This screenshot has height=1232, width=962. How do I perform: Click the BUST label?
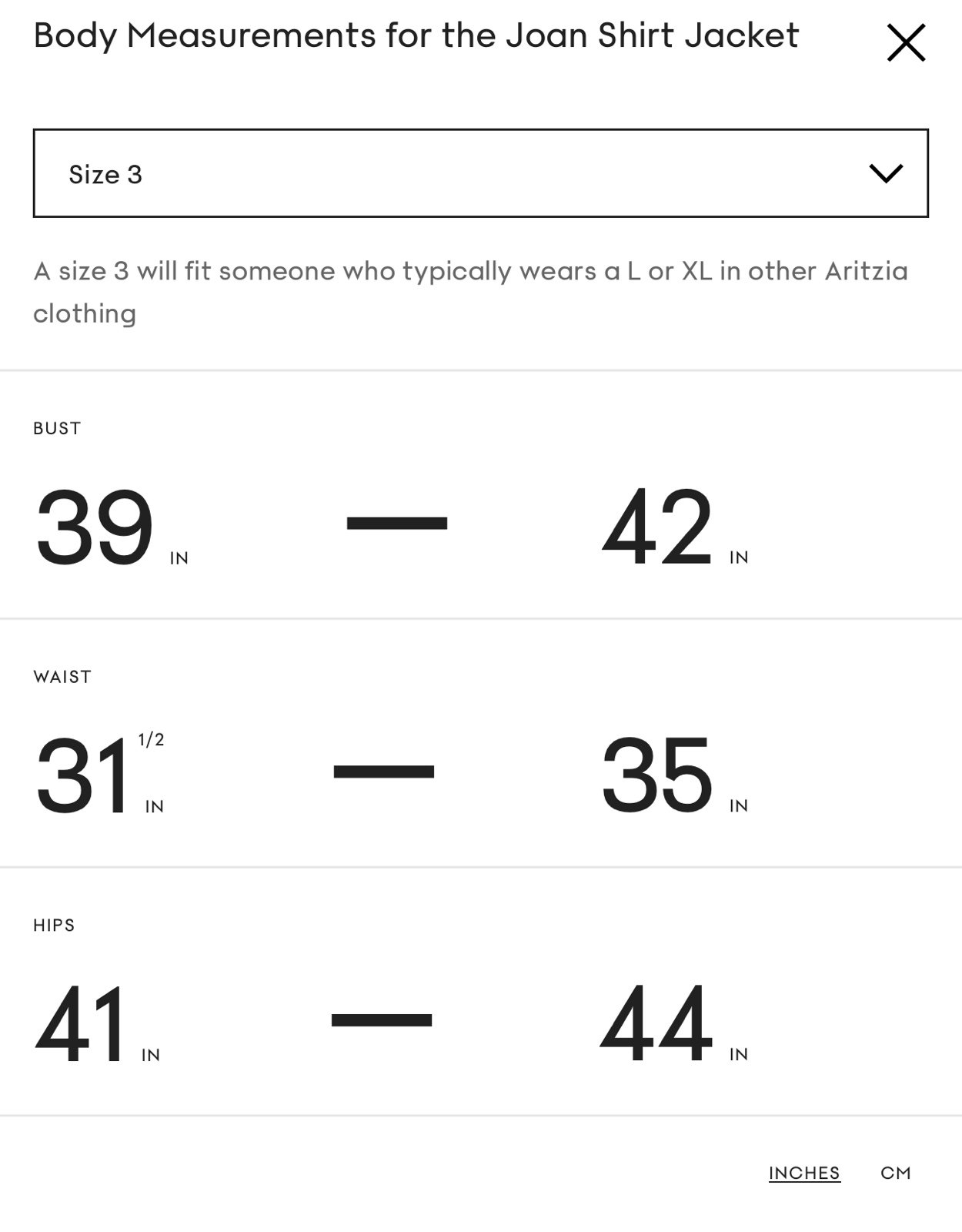57,428
